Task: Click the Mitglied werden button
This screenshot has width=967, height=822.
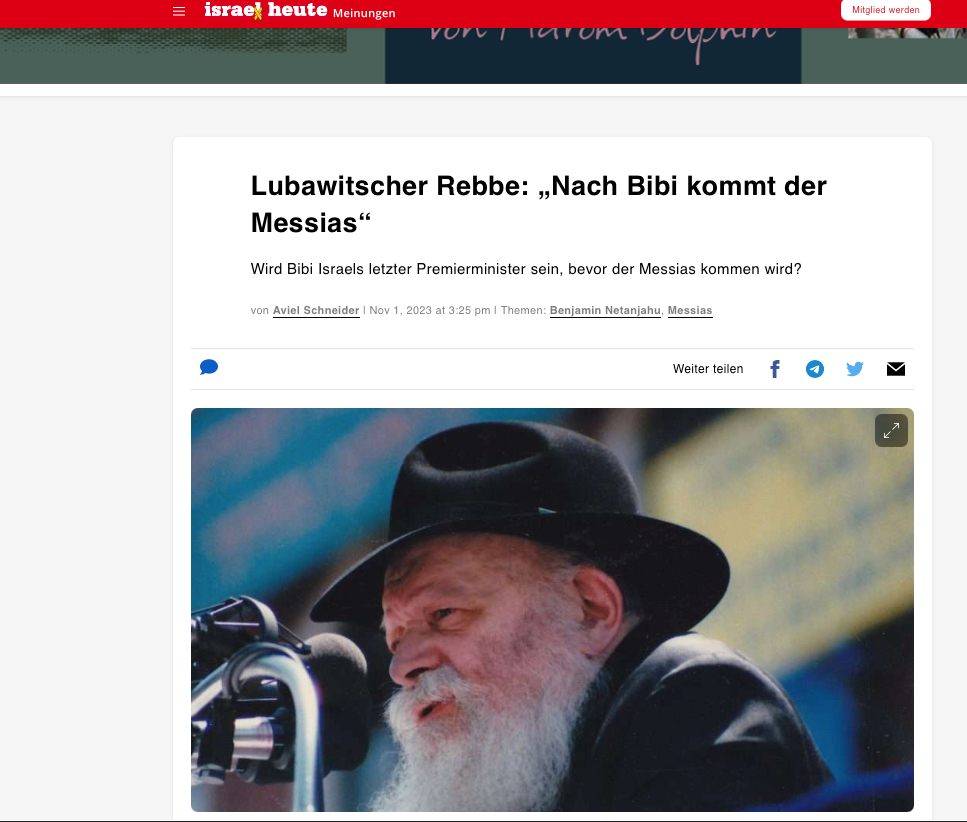Action: [x=886, y=10]
